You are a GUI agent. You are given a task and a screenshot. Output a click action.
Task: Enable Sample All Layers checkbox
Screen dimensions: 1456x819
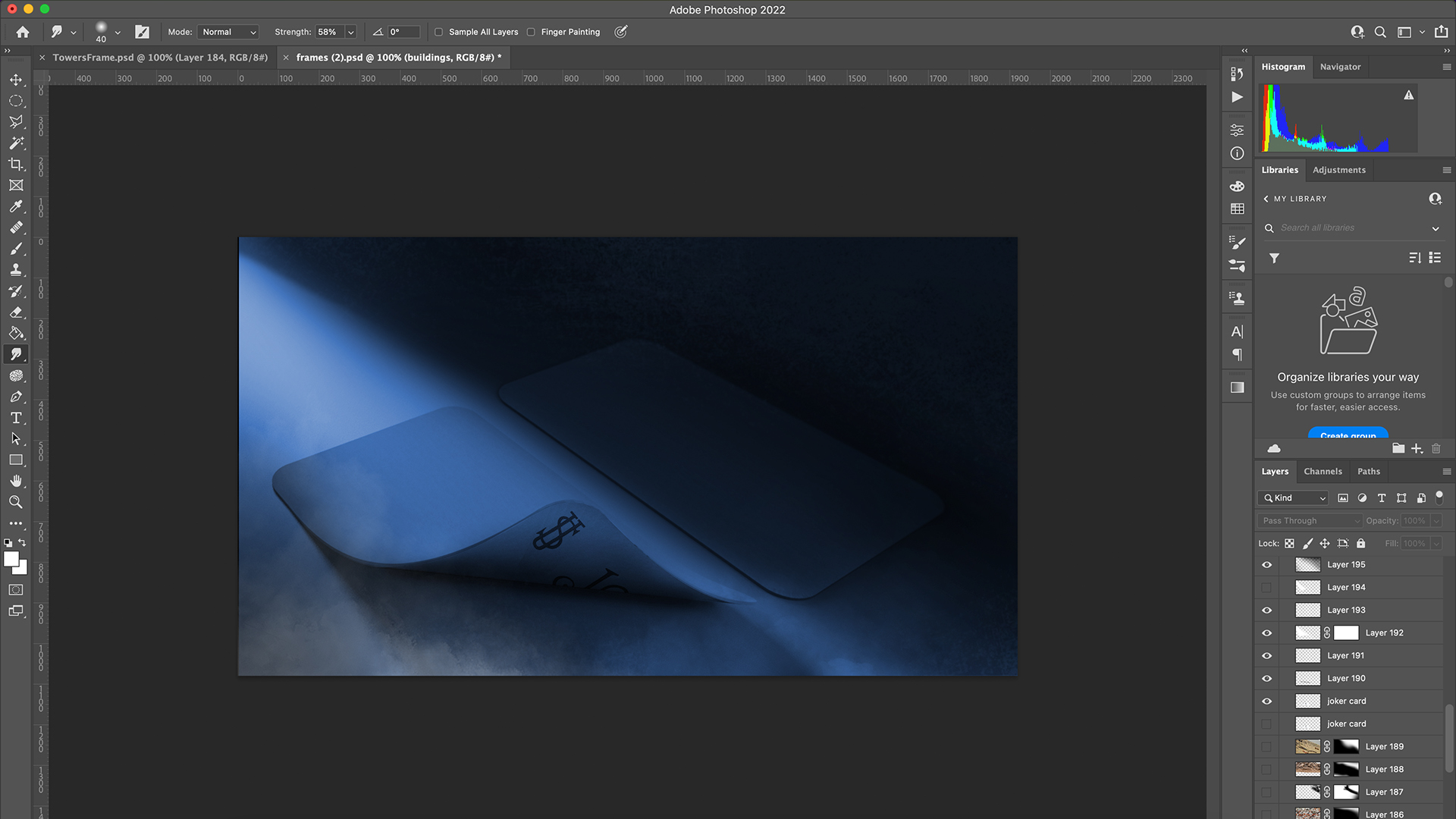438,32
